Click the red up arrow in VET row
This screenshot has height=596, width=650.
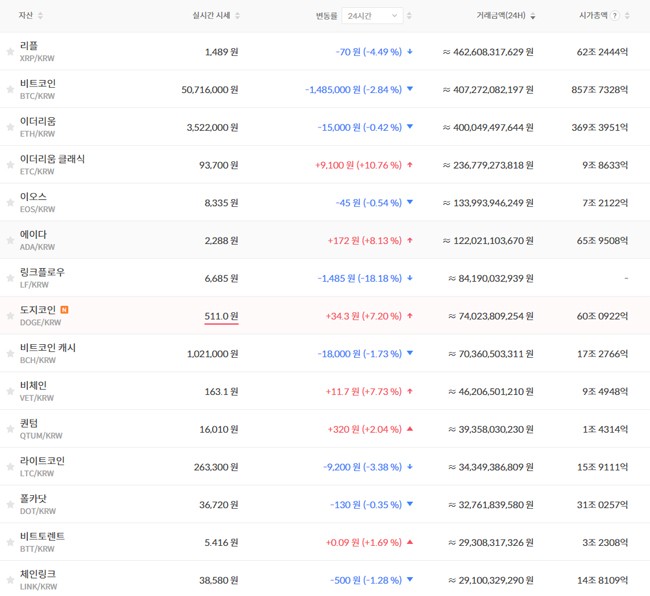410,391
